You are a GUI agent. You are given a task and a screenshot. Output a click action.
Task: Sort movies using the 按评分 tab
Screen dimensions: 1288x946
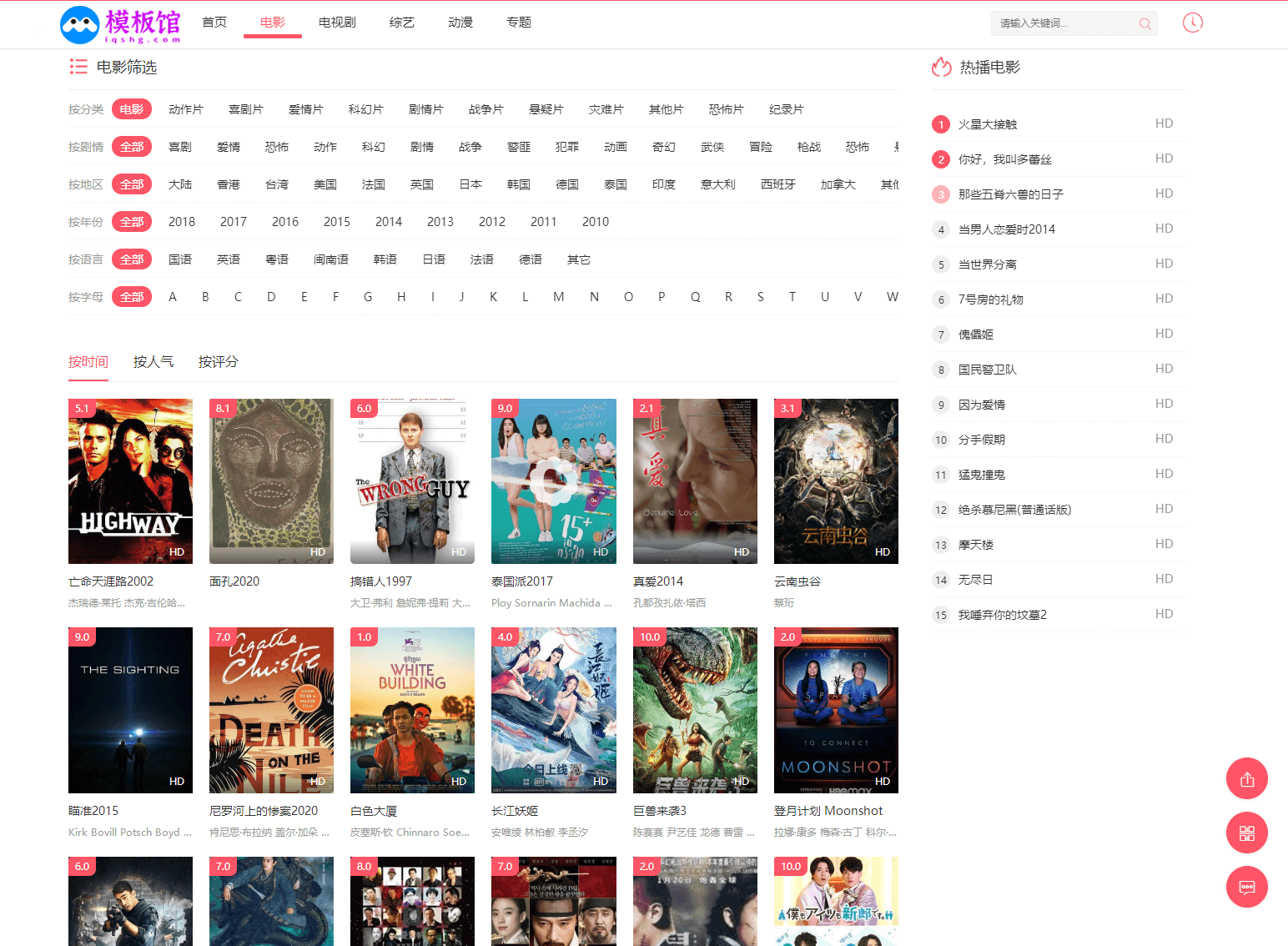[x=218, y=361]
